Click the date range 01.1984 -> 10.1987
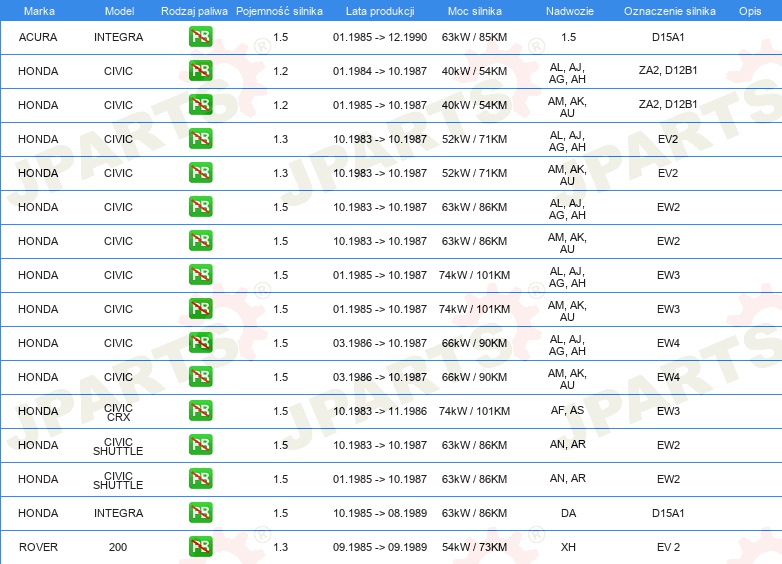The width and height of the screenshot is (782, 564). (380, 71)
